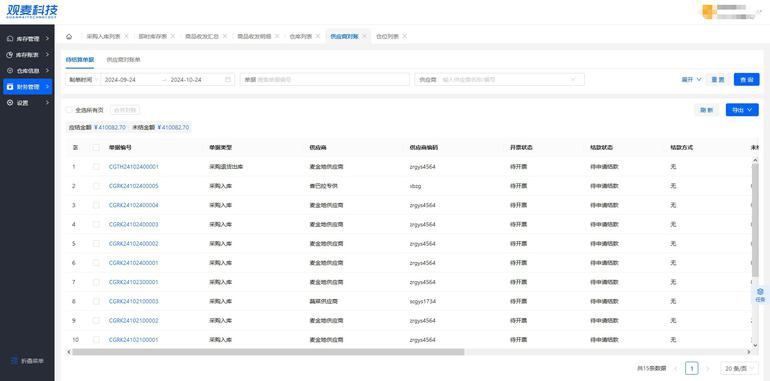
Task: Expand more filters with 展开
Action: point(691,80)
